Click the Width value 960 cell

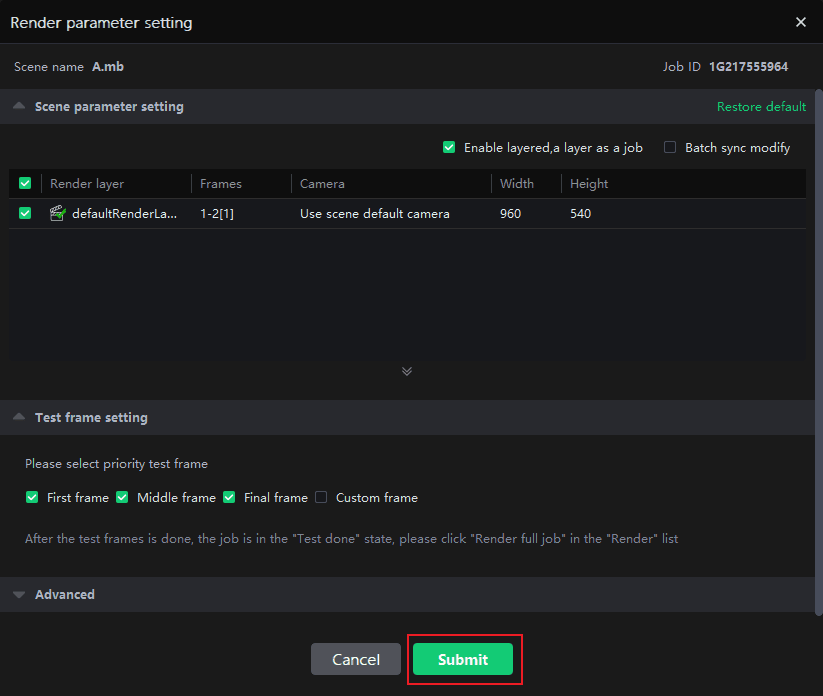click(x=511, y=213)
